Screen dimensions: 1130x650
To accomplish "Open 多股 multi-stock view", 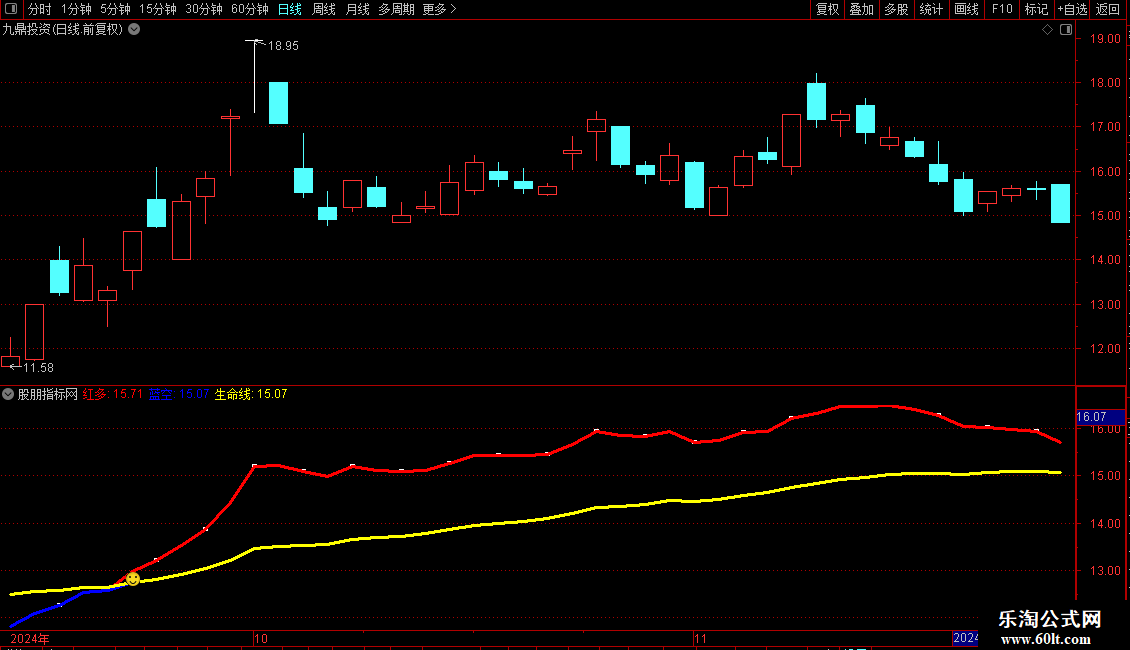I will (x=896, y=9).
